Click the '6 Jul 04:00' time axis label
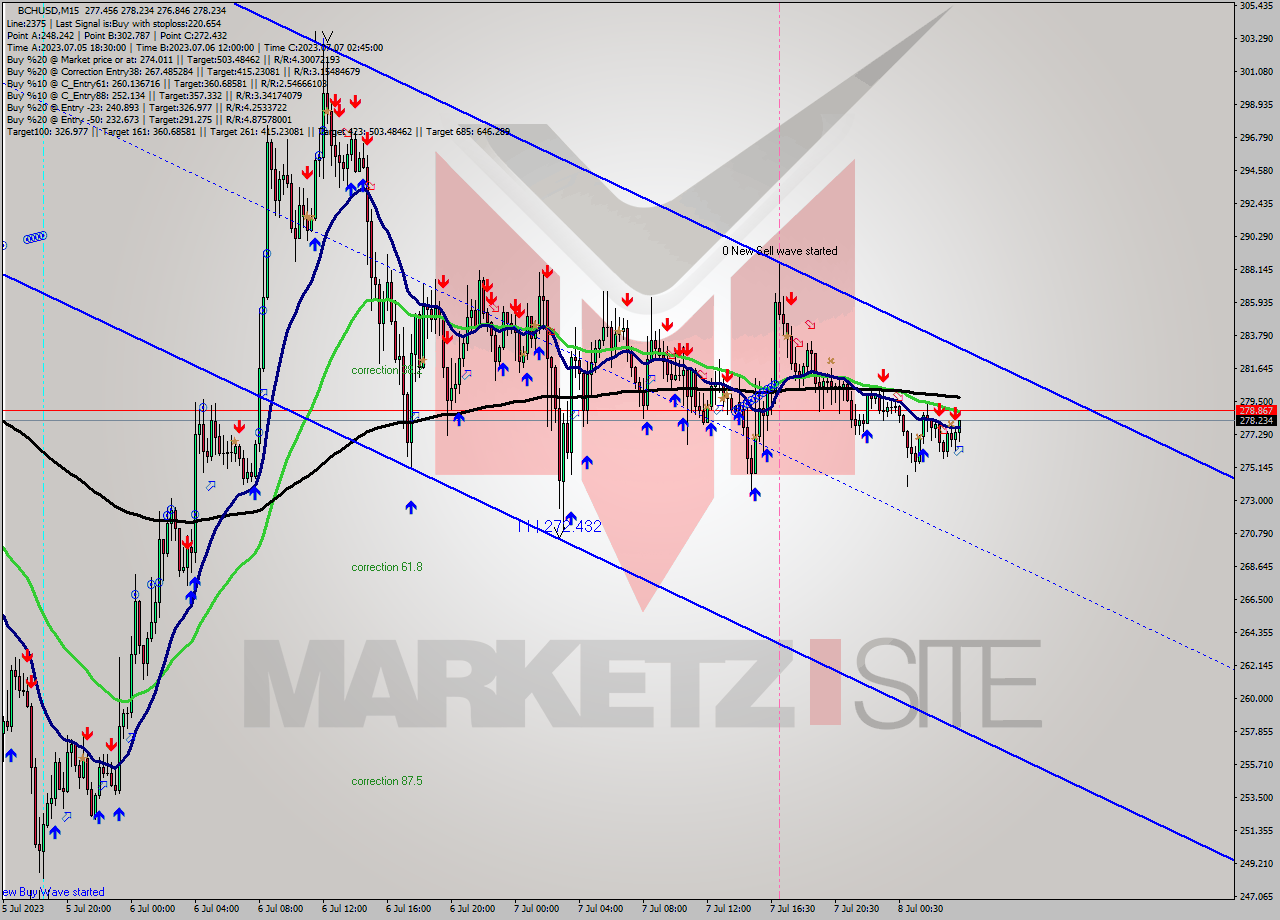Image resolution: width=1280 pixels, height=920 pixels. coord(217,910)
